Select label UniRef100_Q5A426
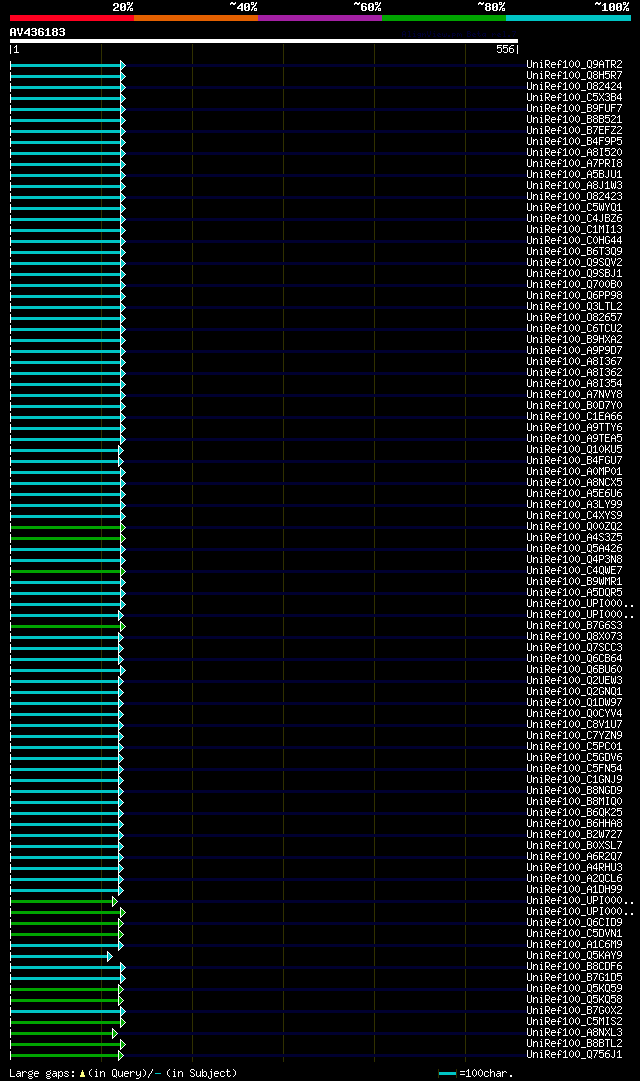640x1081 pixels. tap(574, 549)
